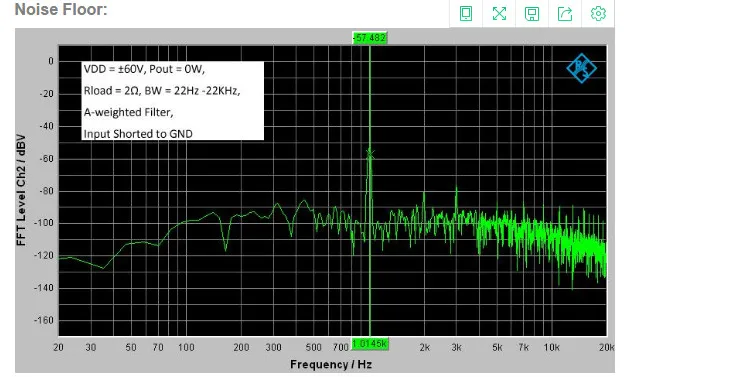This screenshot has width=729, height=377.
Task: Click the 100 frequency tick label
Action: click(186, 347)
